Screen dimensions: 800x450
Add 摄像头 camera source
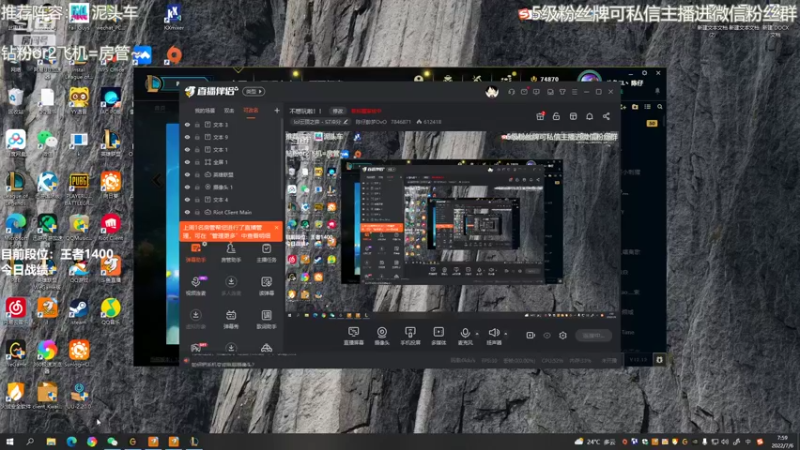coord(382,336)
